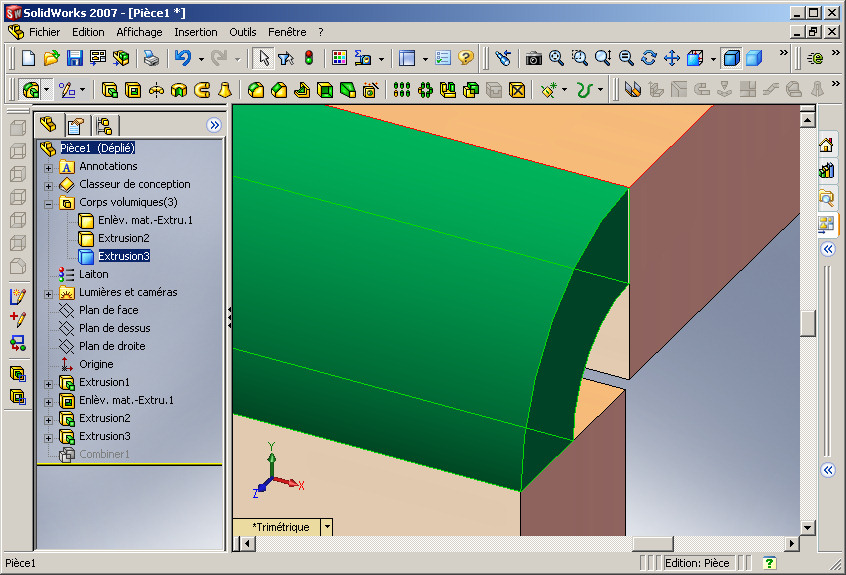Toggle Shaded display mode
The image size is (846, 575).
(x=754, y=58)
